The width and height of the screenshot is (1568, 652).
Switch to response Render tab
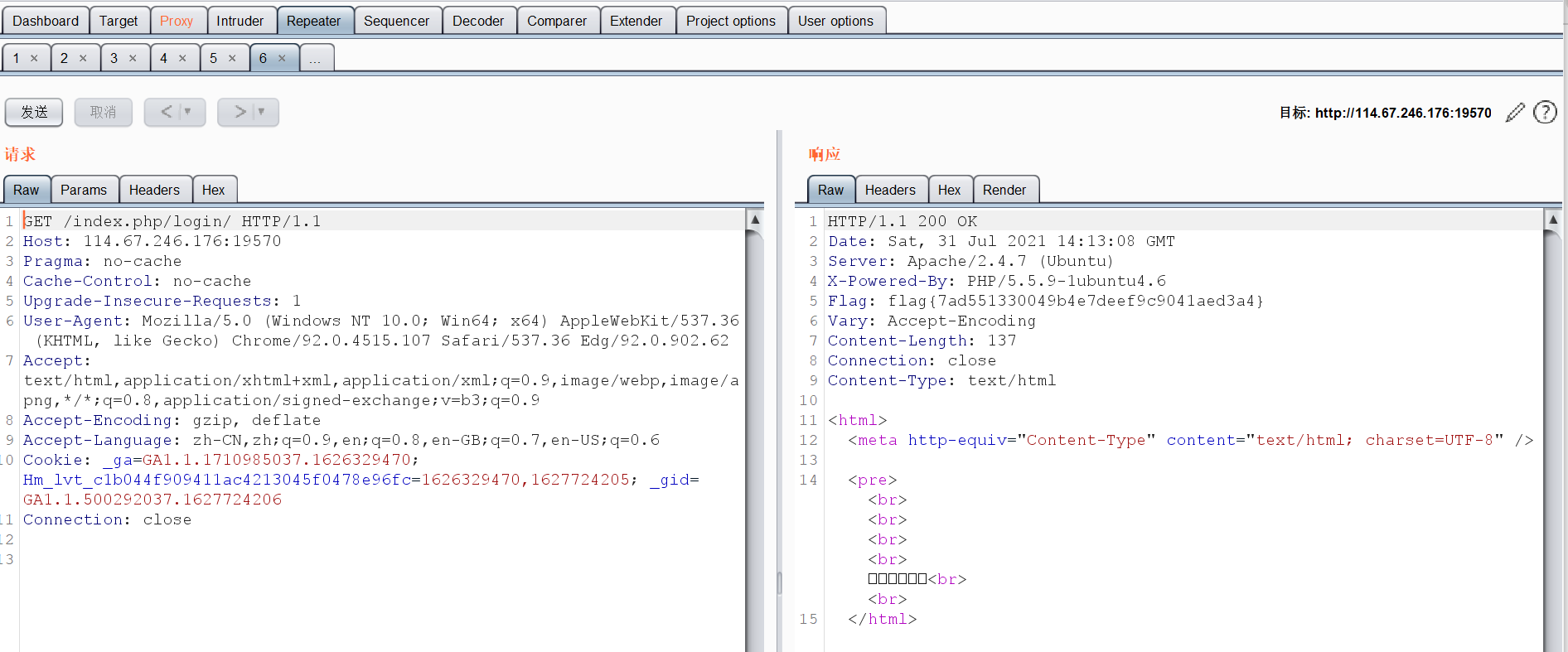pos(1004,190)
